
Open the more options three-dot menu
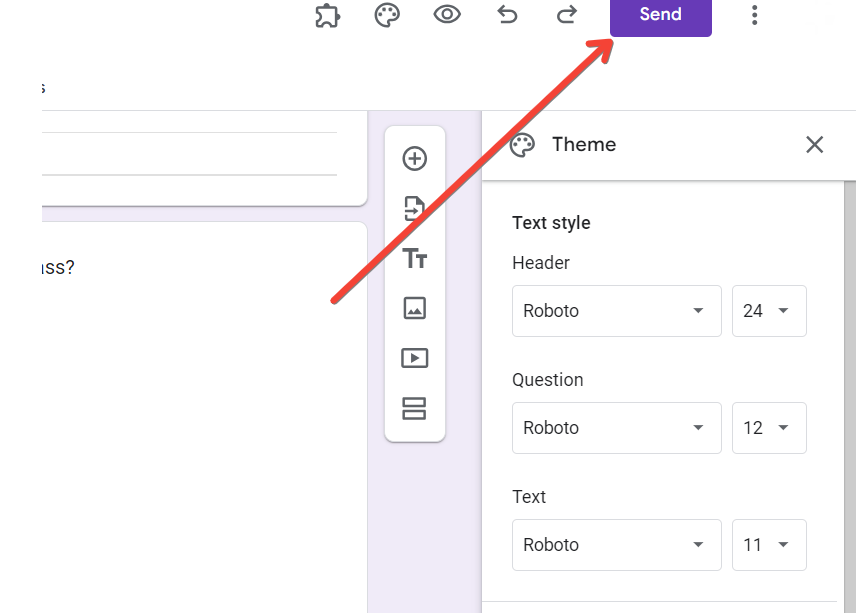point(754,15)
